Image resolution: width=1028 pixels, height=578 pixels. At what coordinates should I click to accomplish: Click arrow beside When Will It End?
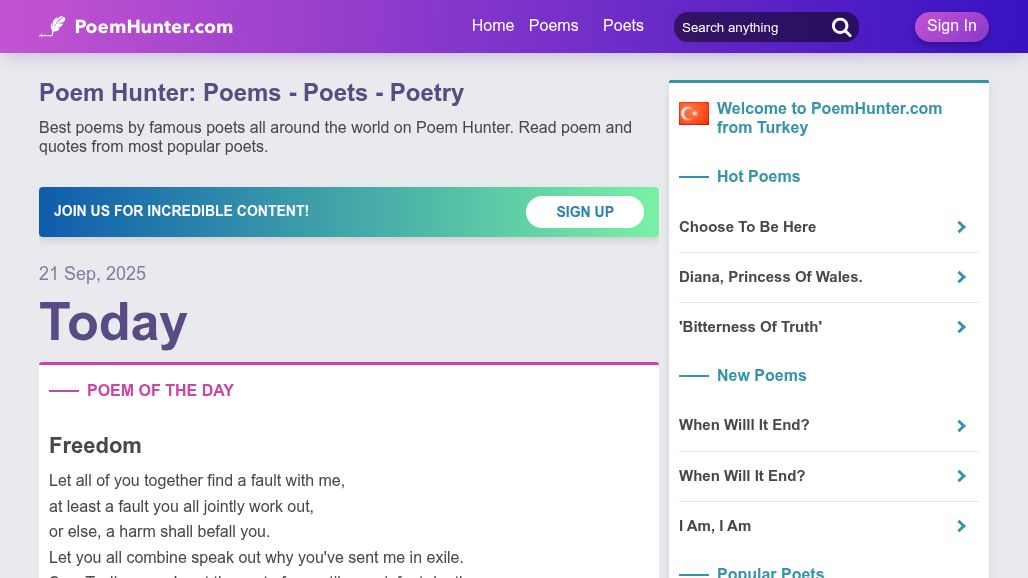coord(961,476)
